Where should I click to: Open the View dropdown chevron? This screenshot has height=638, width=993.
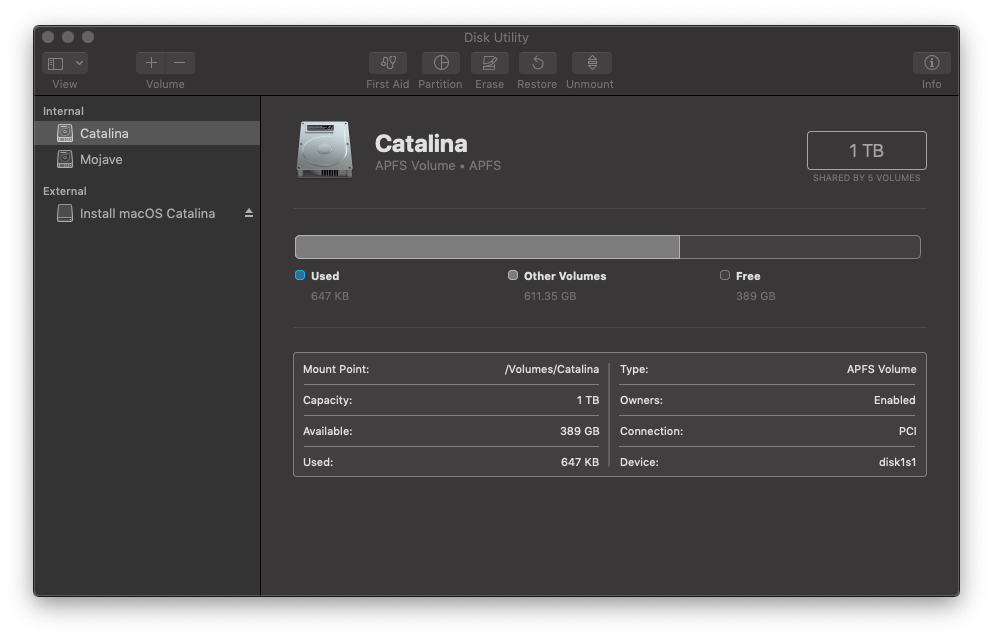(79, 63)
